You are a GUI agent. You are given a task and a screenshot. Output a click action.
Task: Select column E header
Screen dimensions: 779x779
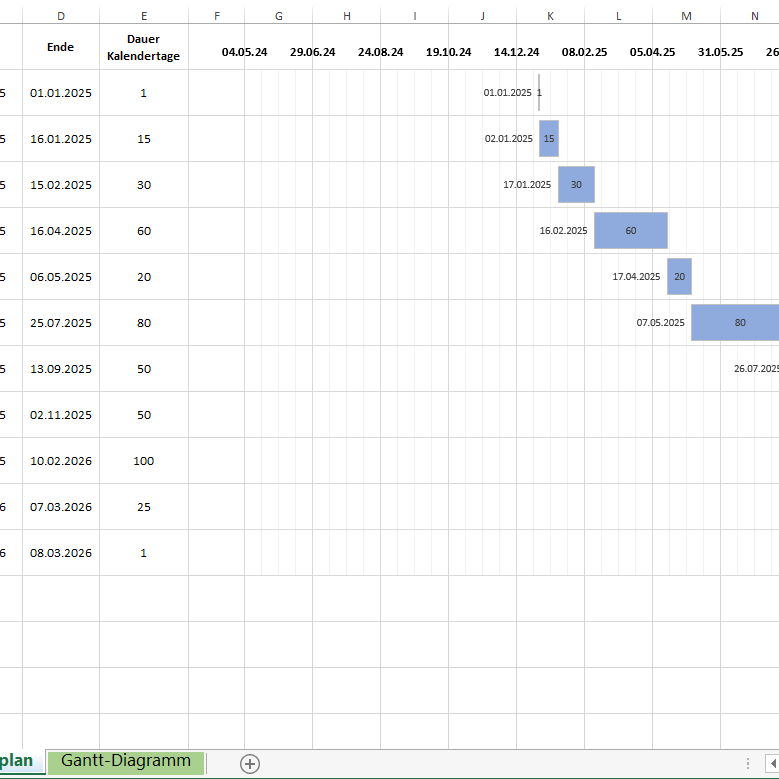pos(144,16)
